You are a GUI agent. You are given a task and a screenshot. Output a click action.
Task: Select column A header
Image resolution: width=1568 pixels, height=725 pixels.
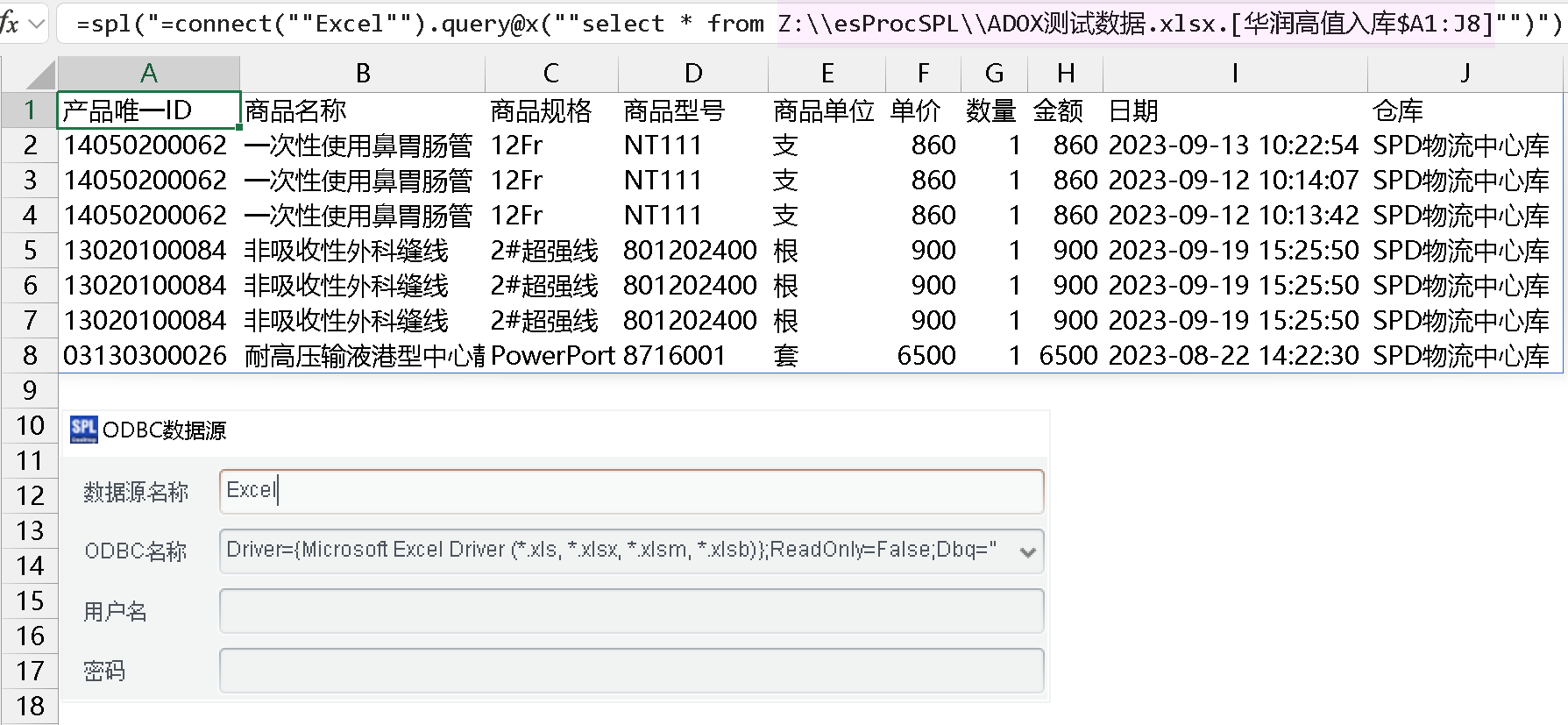(x=148, y=74)
